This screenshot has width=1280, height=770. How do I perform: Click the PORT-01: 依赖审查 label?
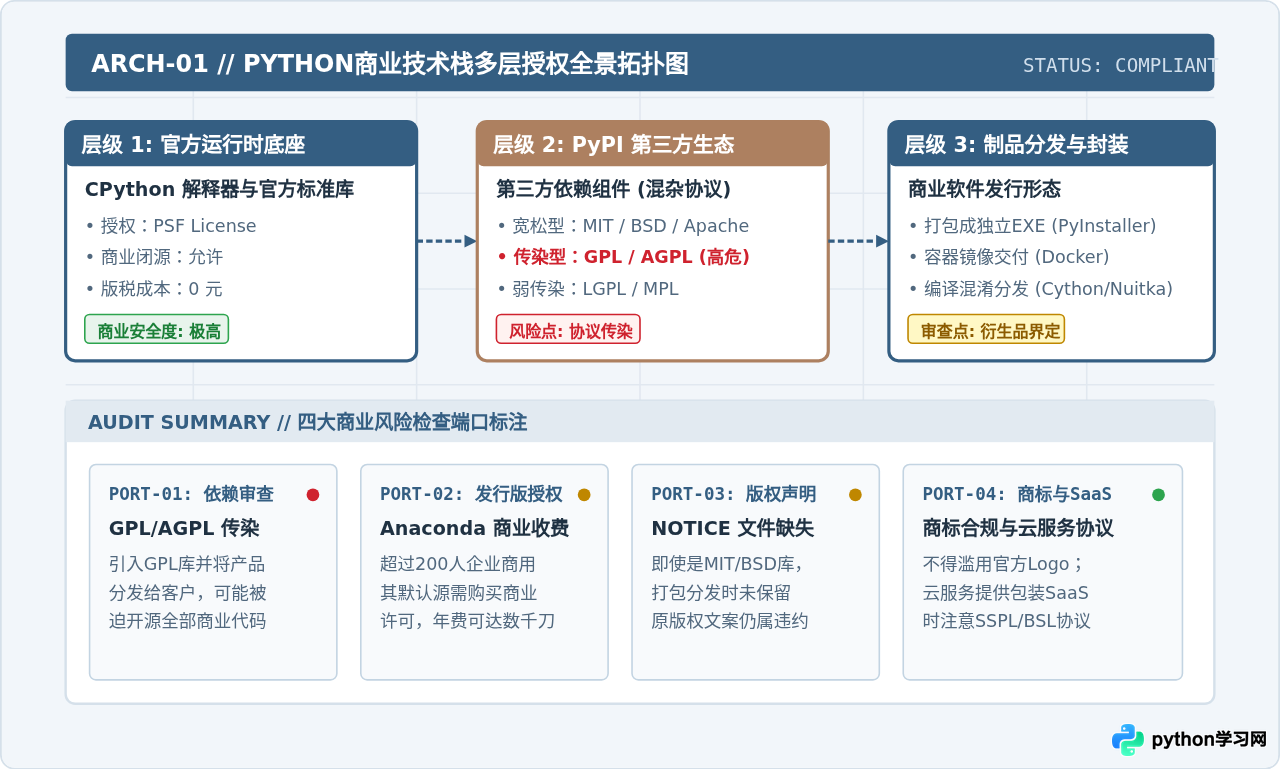[191, 494]
